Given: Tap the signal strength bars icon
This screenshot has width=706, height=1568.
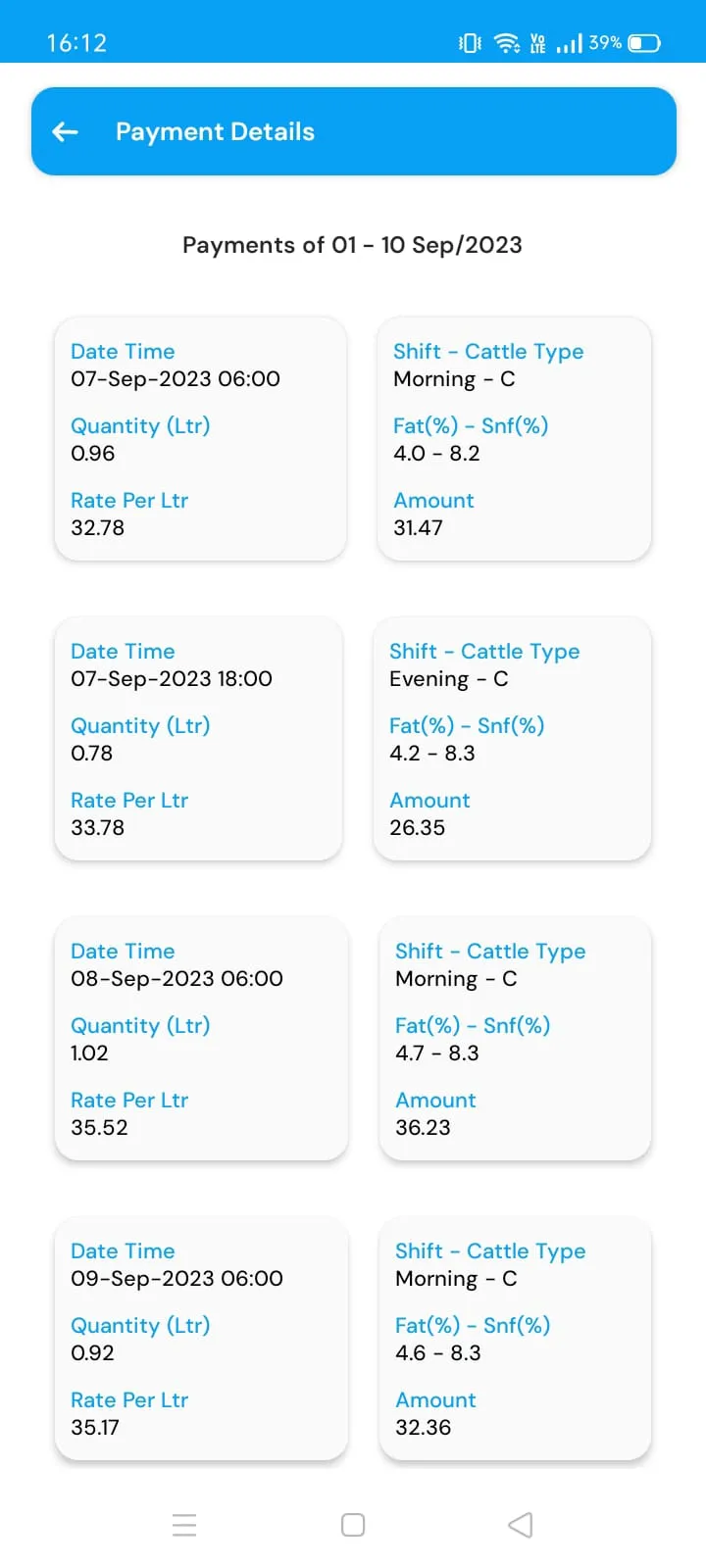Looking at the screenshot, I should point(570,43).
